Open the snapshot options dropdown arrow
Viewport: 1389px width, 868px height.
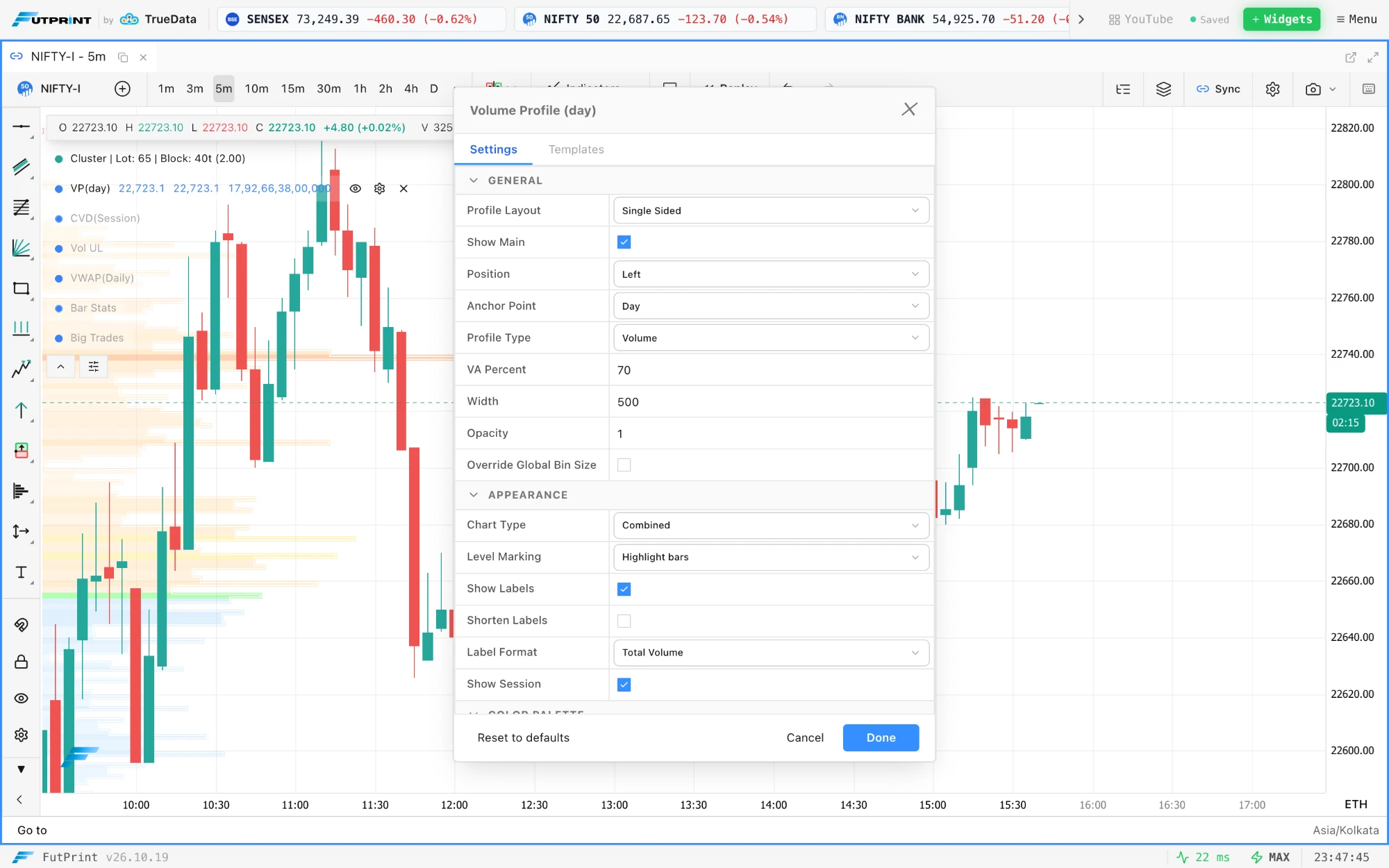(x=1332, y=89)
